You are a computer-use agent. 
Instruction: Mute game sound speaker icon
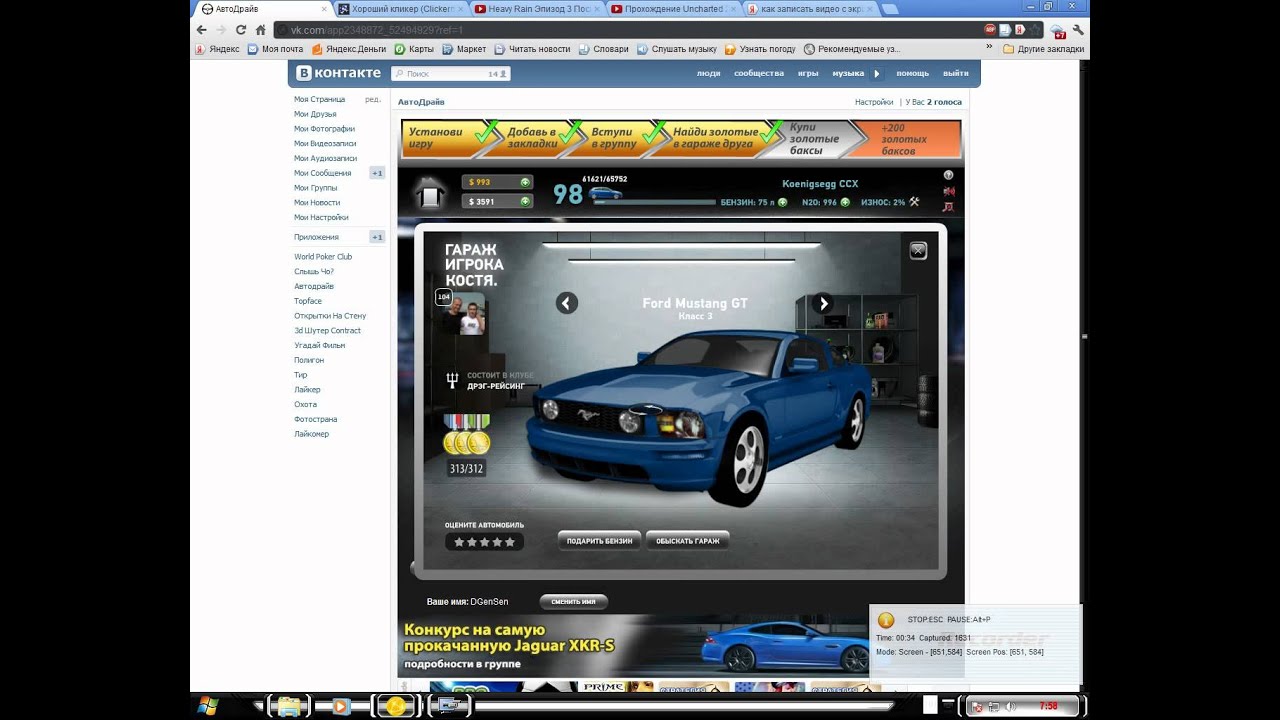pos(949,191)
